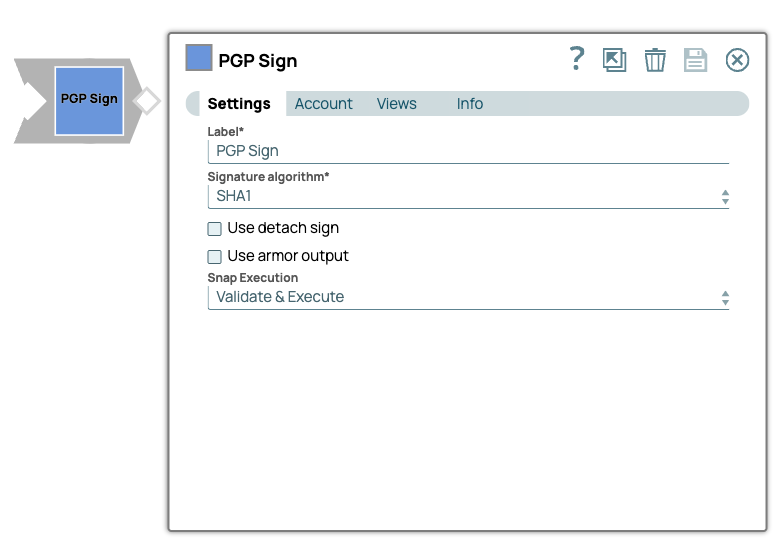Select the PGP Sign snap on canvas

pyautogui.click(x=89, y=100)
